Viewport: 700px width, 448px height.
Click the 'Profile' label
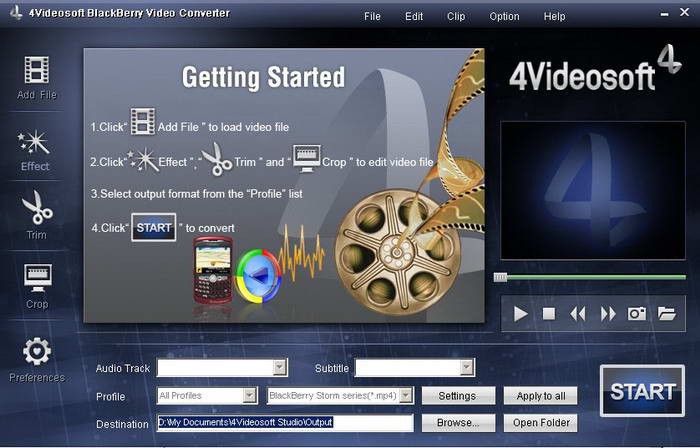(x=111, y=397)
